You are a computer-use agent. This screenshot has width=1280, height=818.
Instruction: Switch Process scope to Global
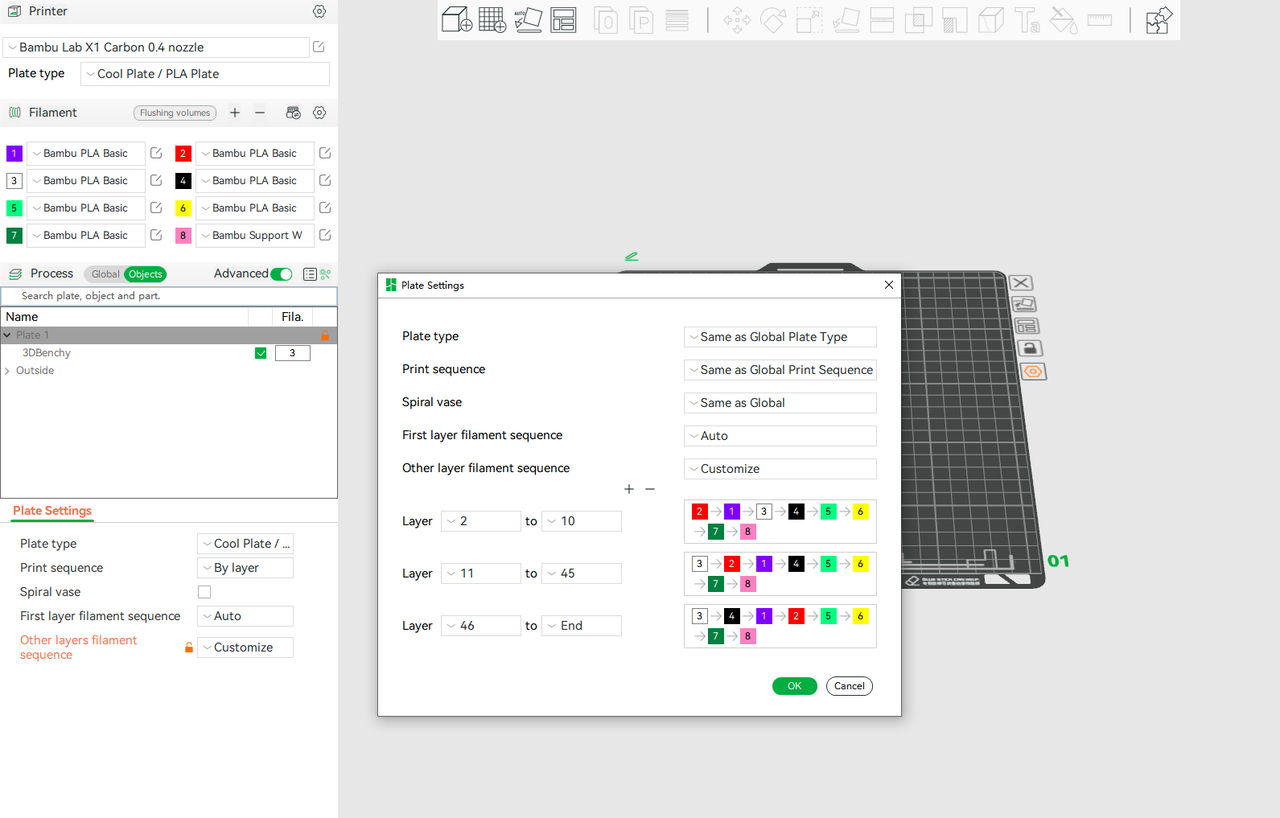coord(105,274)
